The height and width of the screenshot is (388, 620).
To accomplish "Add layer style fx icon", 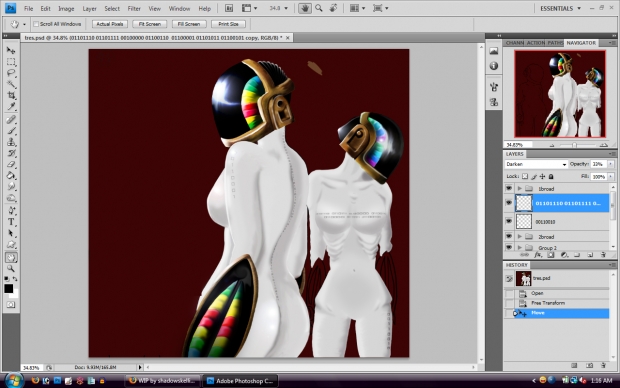I will 538,255.
